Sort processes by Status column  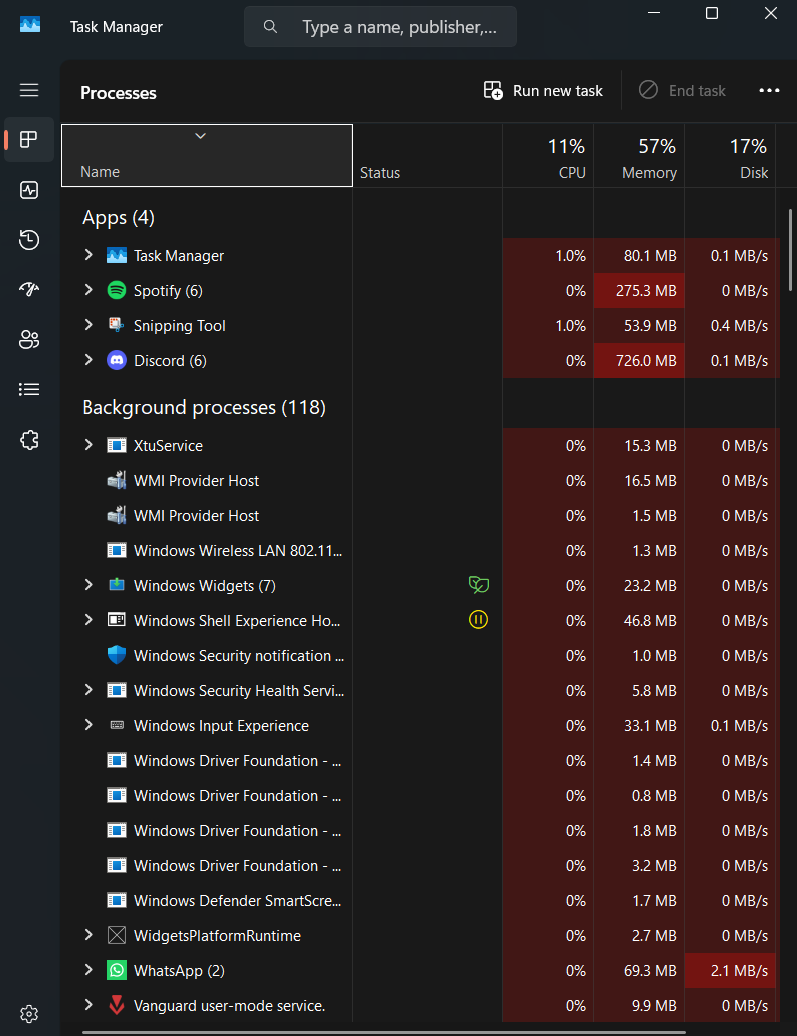(428, 155)
